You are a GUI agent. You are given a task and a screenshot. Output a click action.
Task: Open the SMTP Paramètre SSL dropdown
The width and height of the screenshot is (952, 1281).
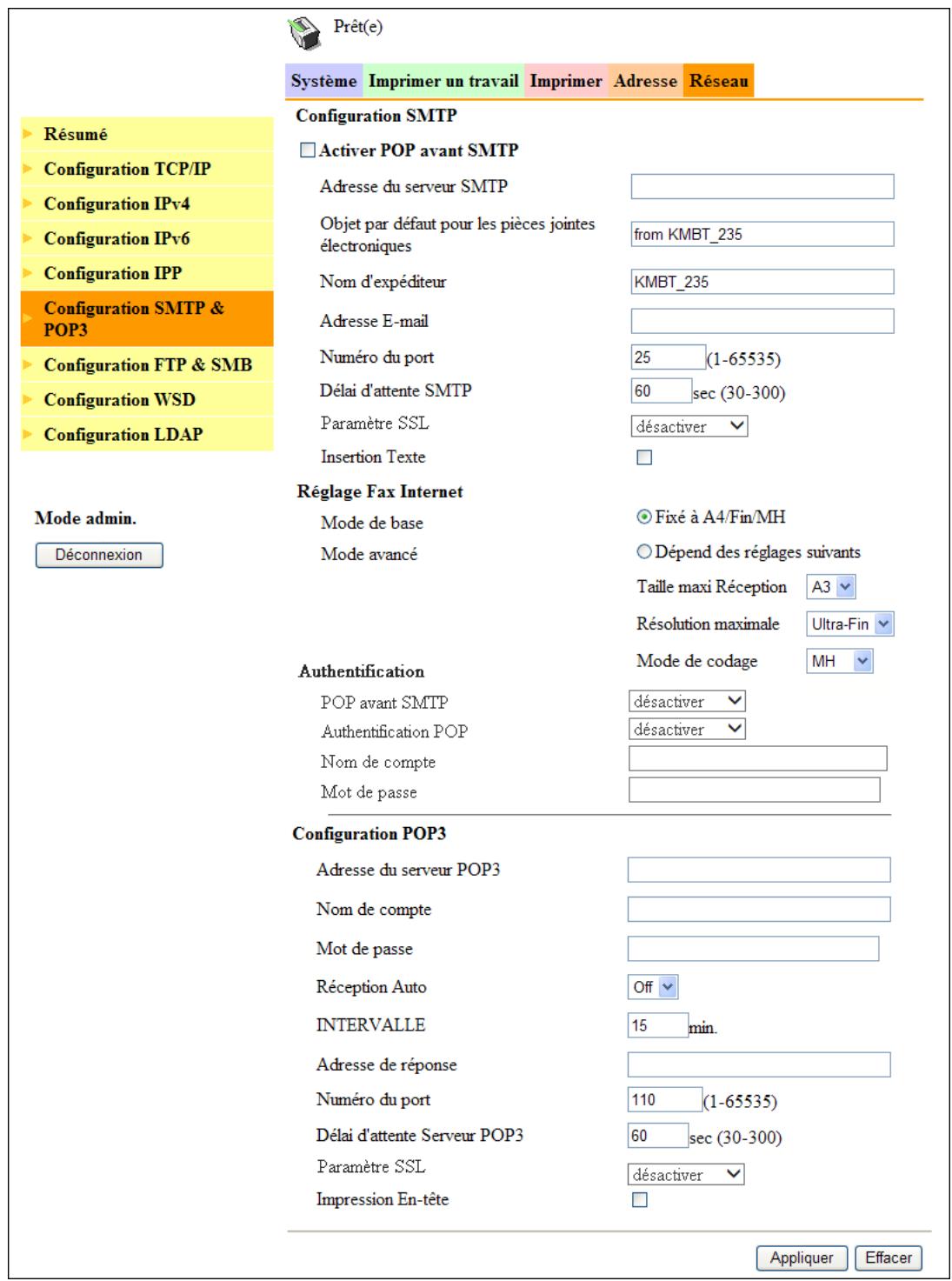[x=689, y=426]
